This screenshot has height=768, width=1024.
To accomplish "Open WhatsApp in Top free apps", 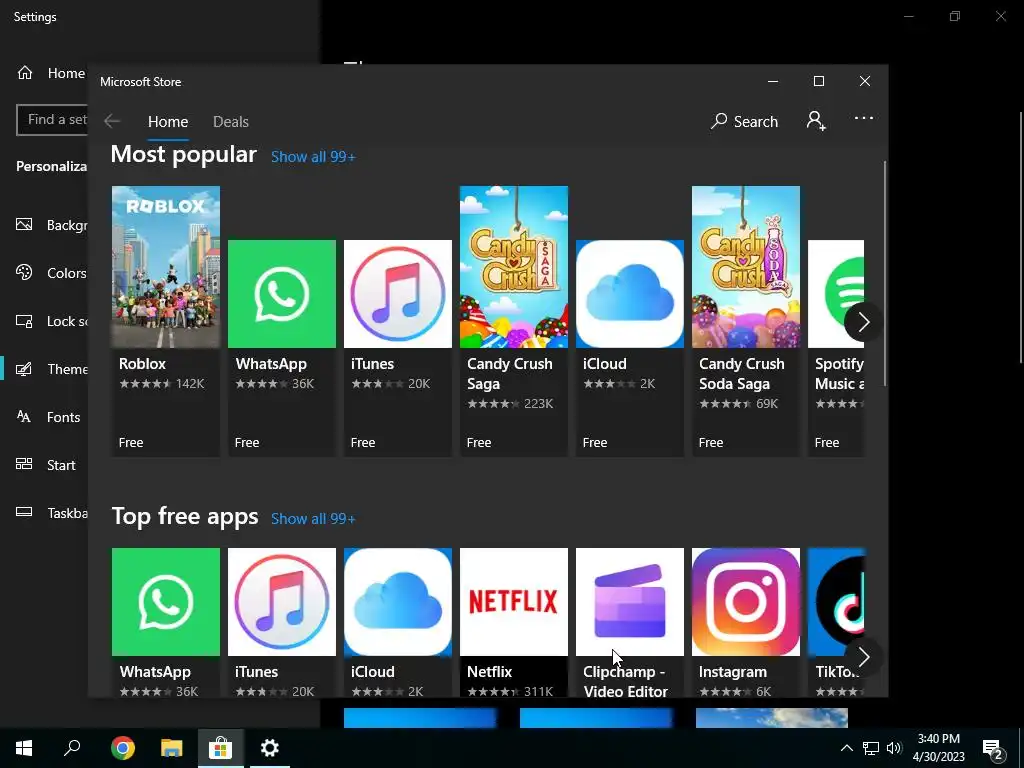I will coord(166,622).
